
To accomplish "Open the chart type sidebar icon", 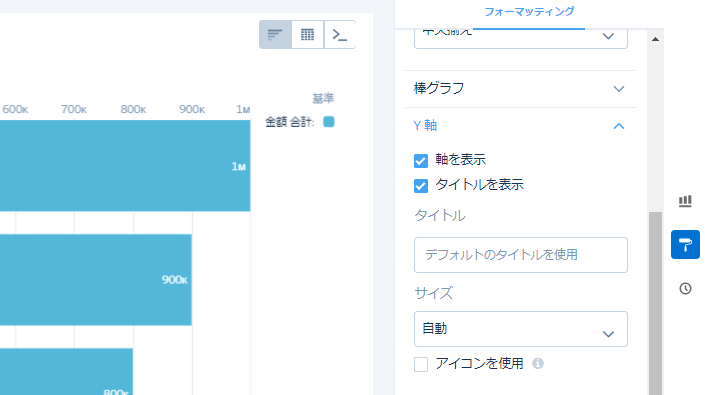I will tap(685, 201).
